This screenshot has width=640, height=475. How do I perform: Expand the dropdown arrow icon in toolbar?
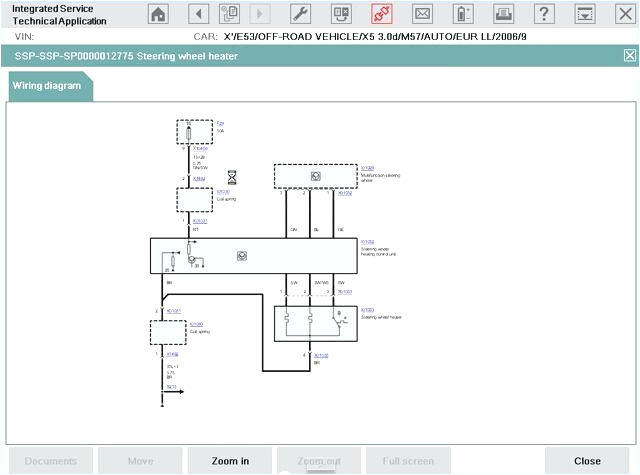(x=584, y=14)
